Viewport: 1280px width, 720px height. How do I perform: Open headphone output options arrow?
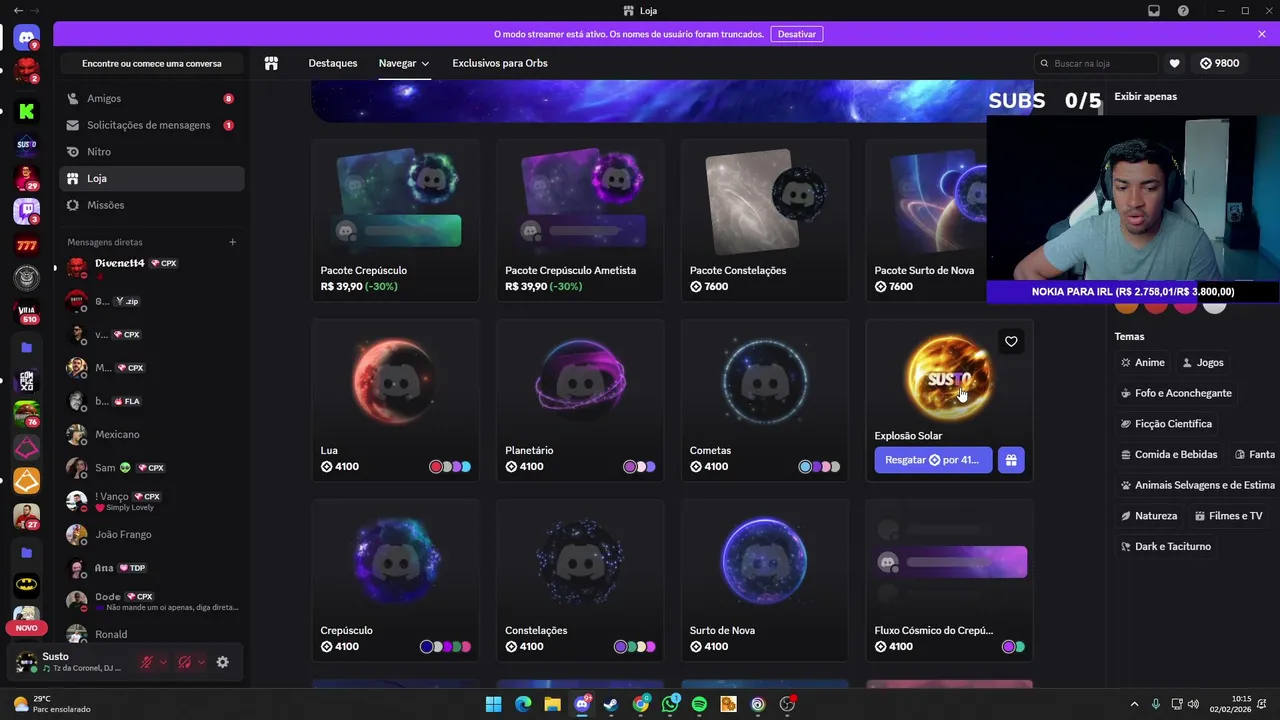coord(201,662)
